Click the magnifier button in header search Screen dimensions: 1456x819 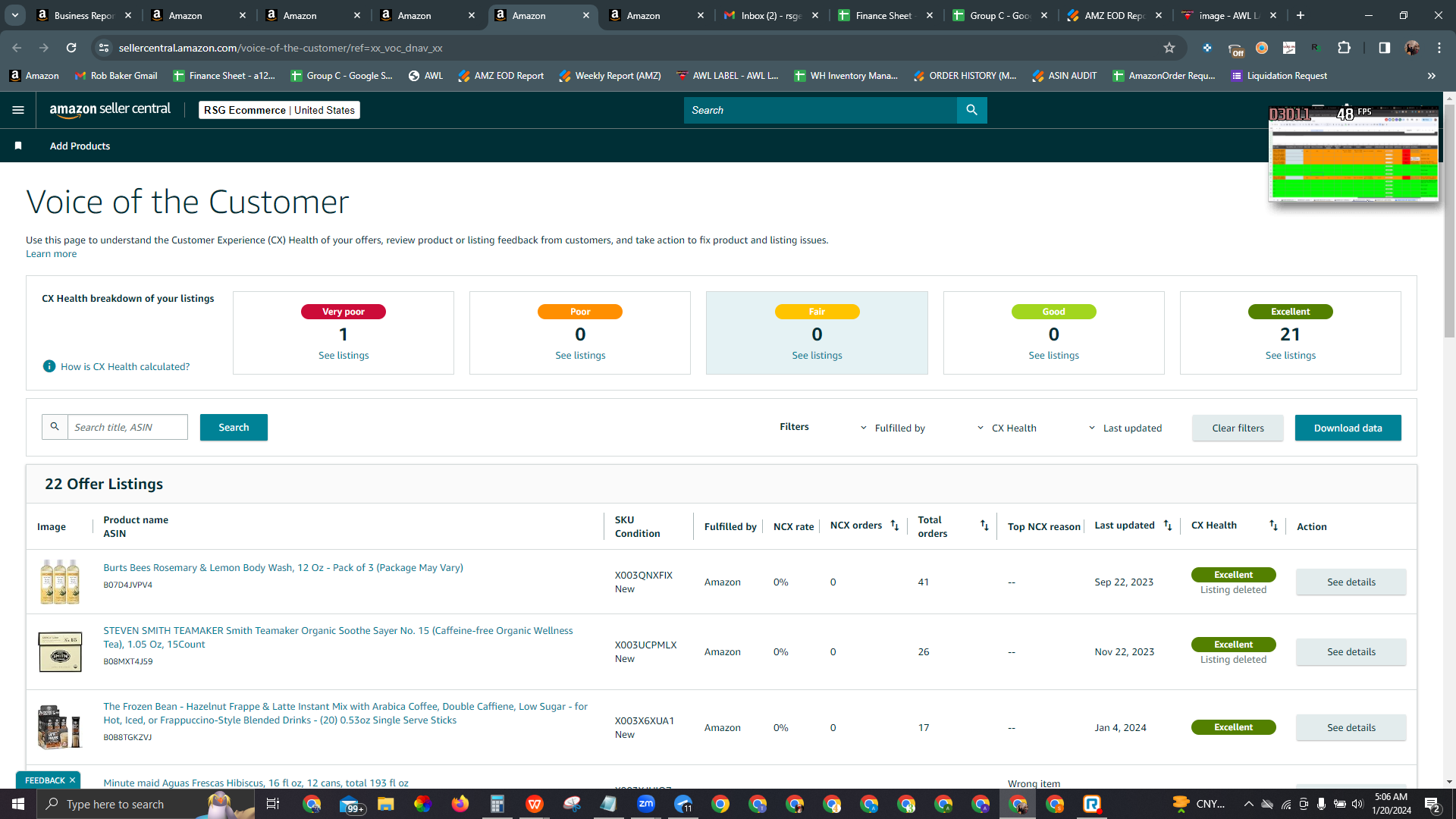point(971,110)
